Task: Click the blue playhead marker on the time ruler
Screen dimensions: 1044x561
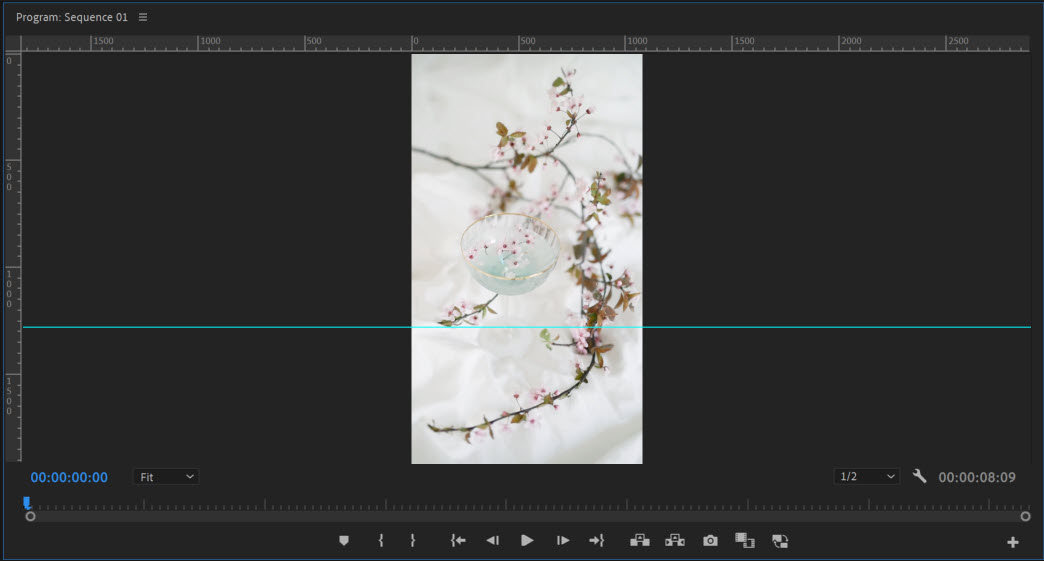Action: (27, 502)
